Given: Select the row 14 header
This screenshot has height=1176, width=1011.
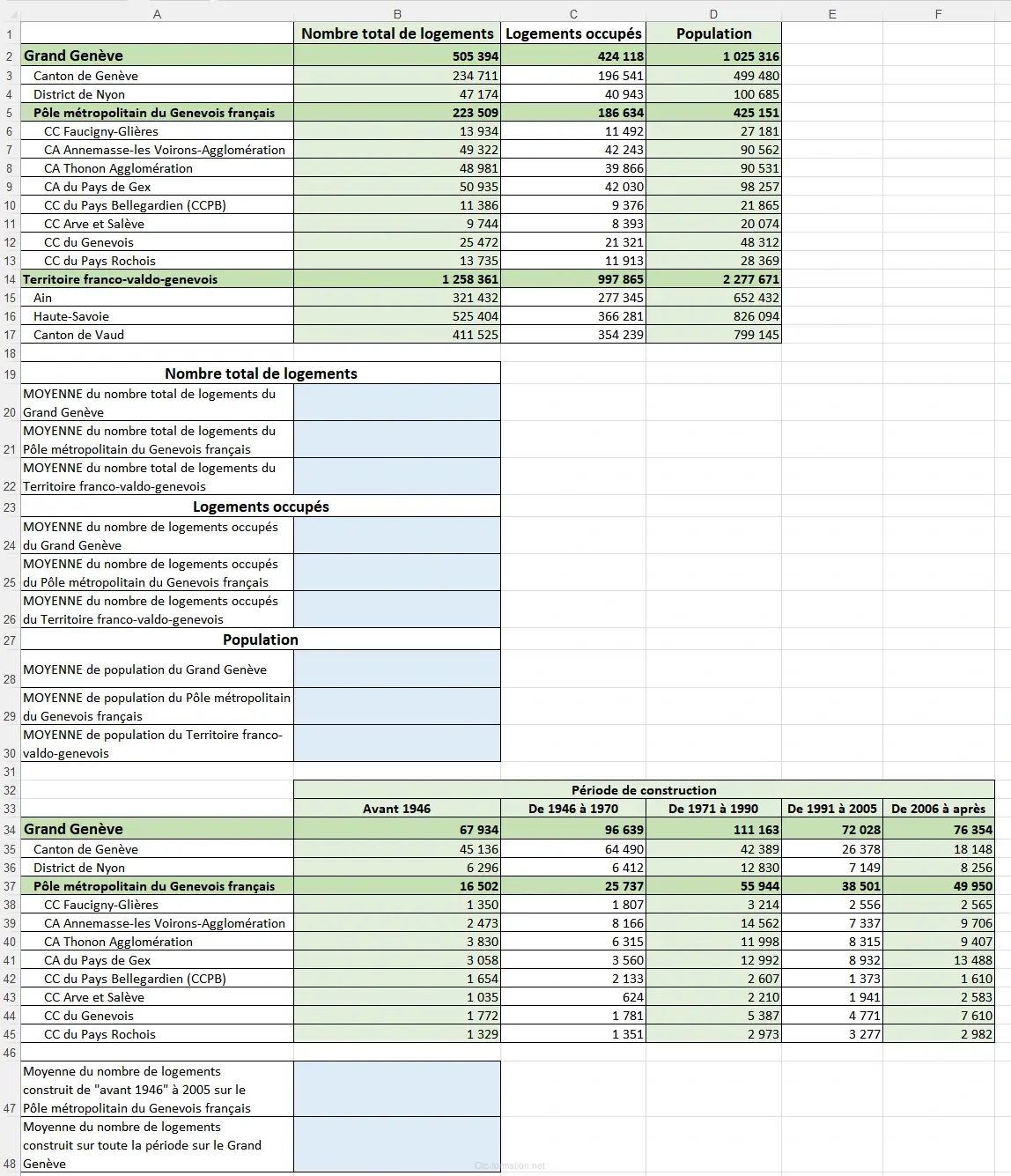Looking at the screenshot, I should (10, 279).
